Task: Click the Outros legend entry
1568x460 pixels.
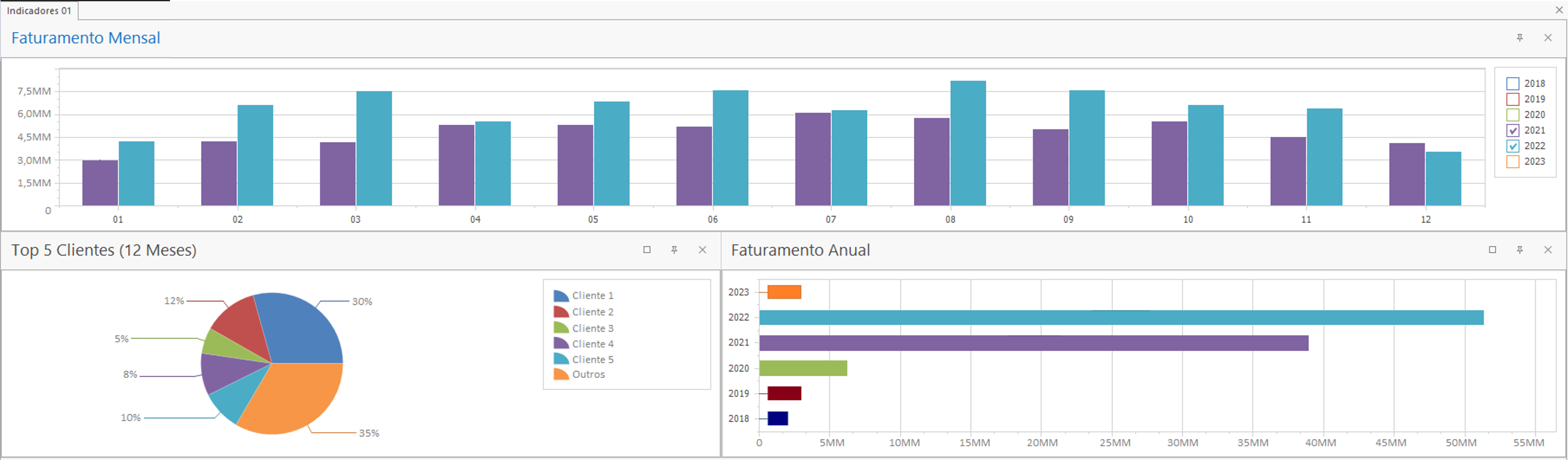Action: click(x=588, y=375)
